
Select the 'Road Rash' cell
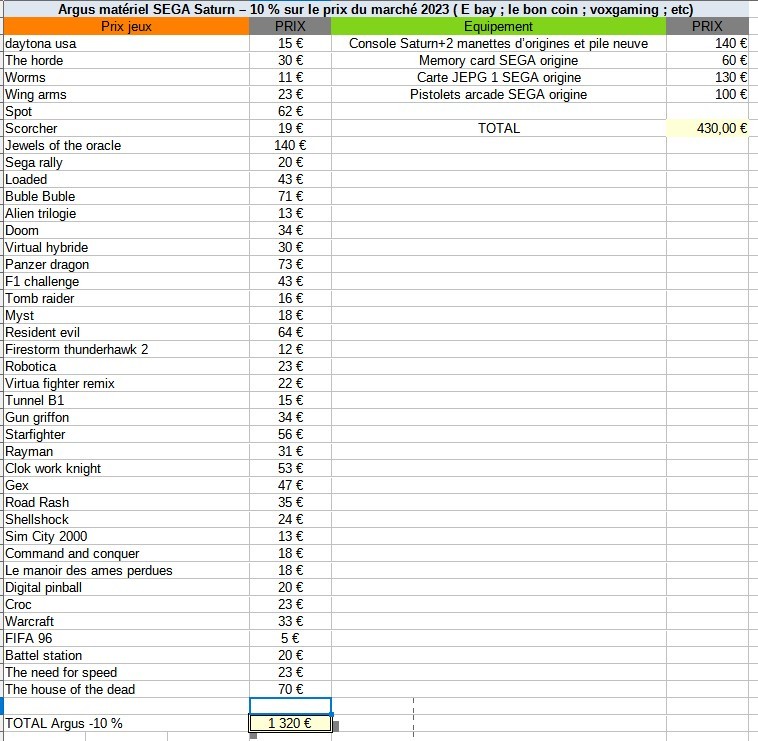coord(126,502)
